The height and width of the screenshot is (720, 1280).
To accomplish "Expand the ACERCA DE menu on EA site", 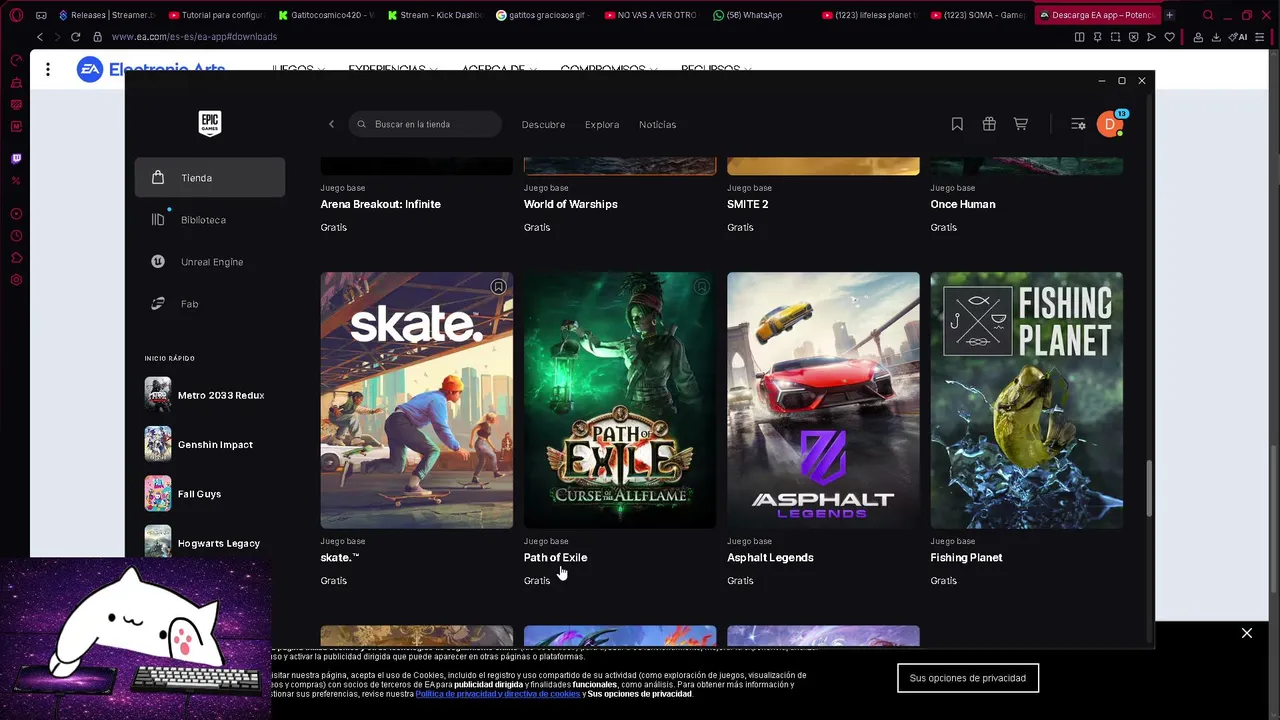I will pos(498,70).
